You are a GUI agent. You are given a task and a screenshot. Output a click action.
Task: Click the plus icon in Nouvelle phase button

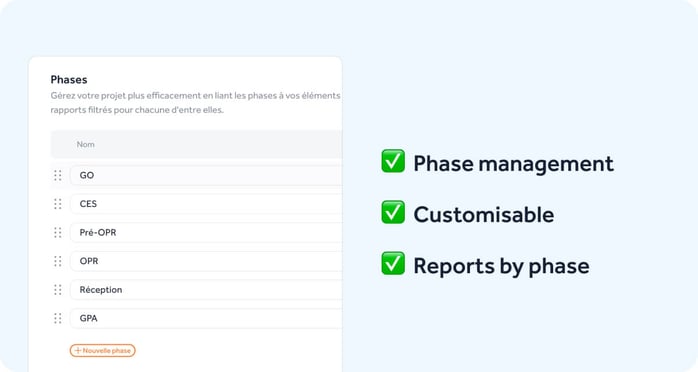(x=78, y=351)
